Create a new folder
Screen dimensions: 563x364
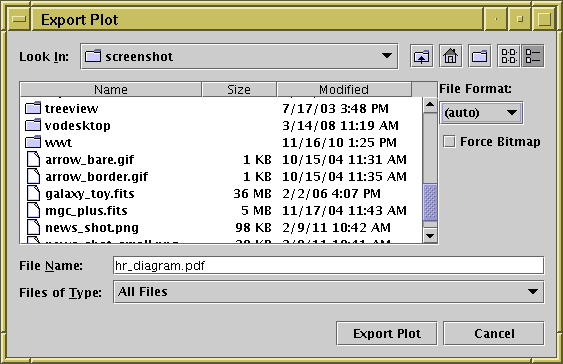(480, 56)
